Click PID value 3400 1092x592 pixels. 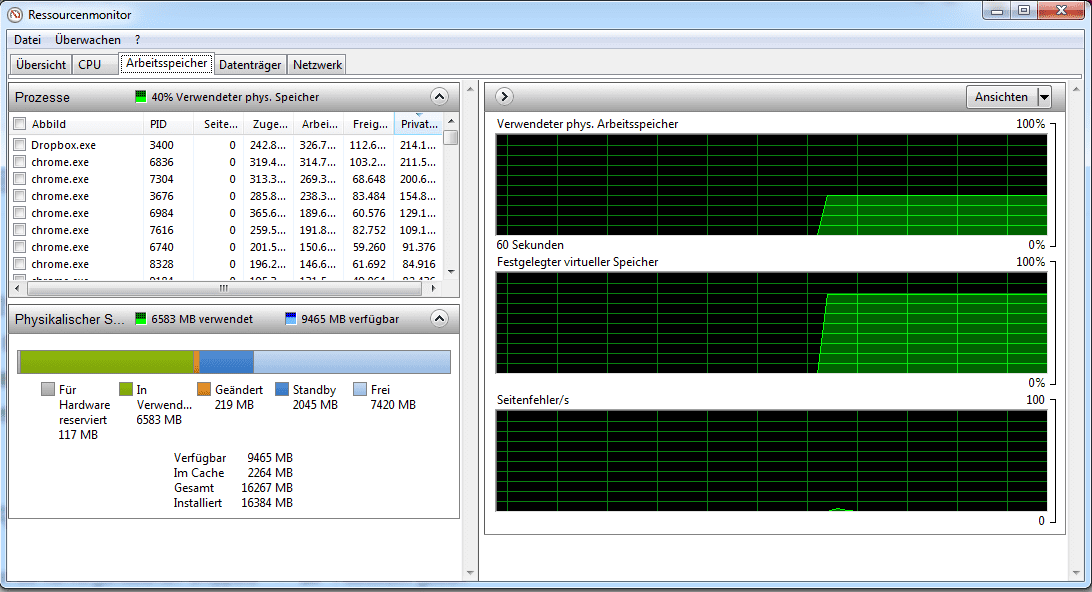click(x=162, y=145)
